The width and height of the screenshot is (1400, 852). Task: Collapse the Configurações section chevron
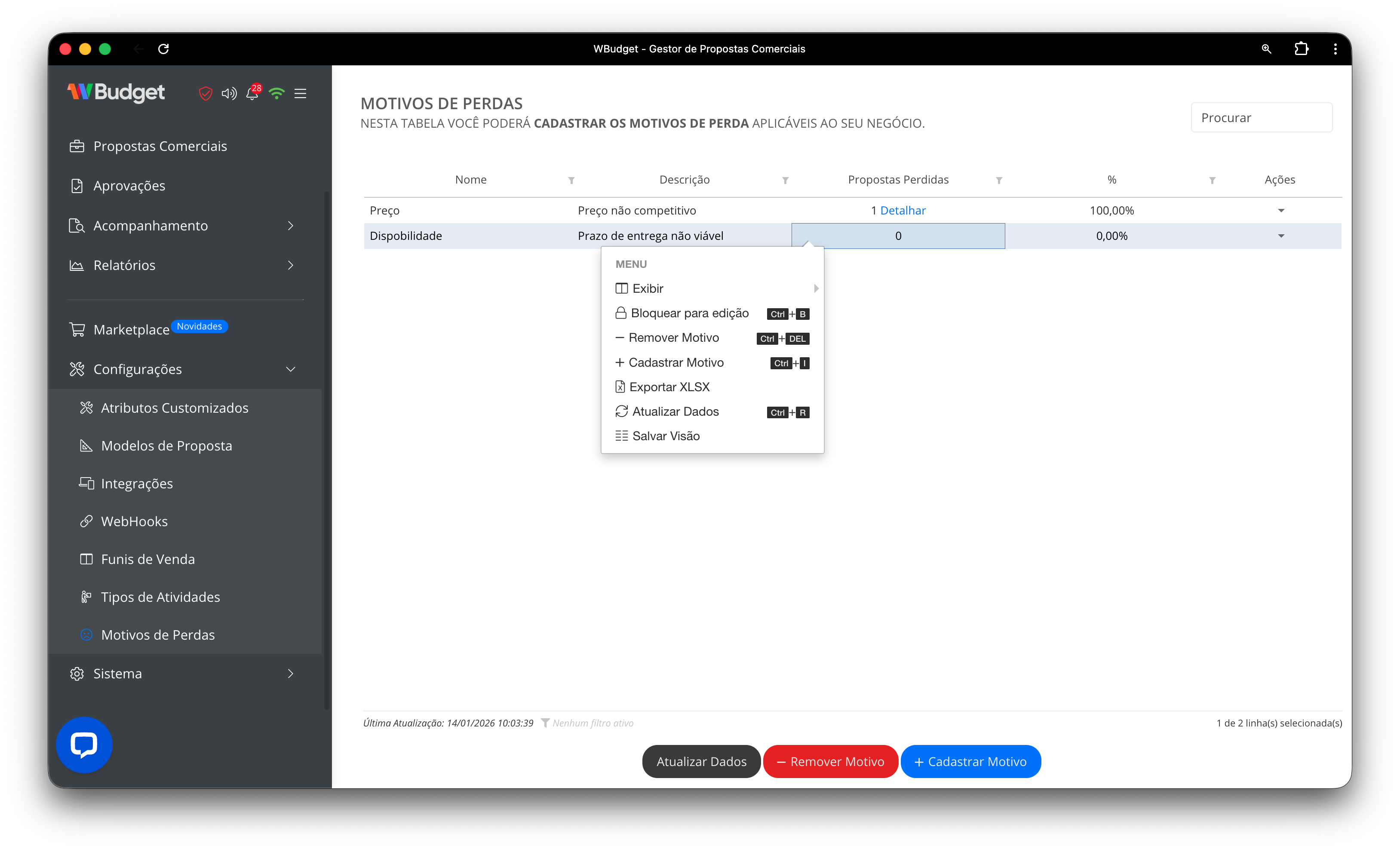click(290, 369)
